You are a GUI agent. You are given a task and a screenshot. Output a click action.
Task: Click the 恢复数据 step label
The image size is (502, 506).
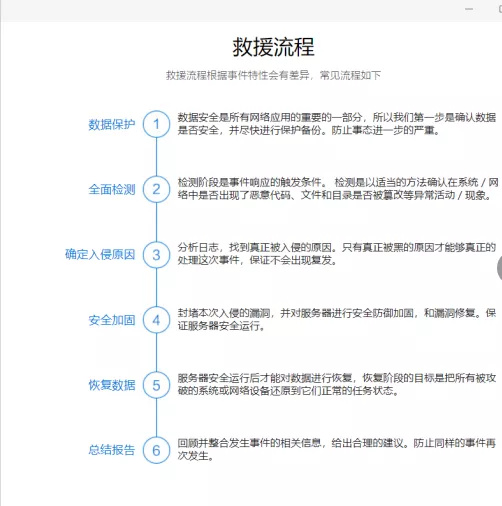(112, 385)
